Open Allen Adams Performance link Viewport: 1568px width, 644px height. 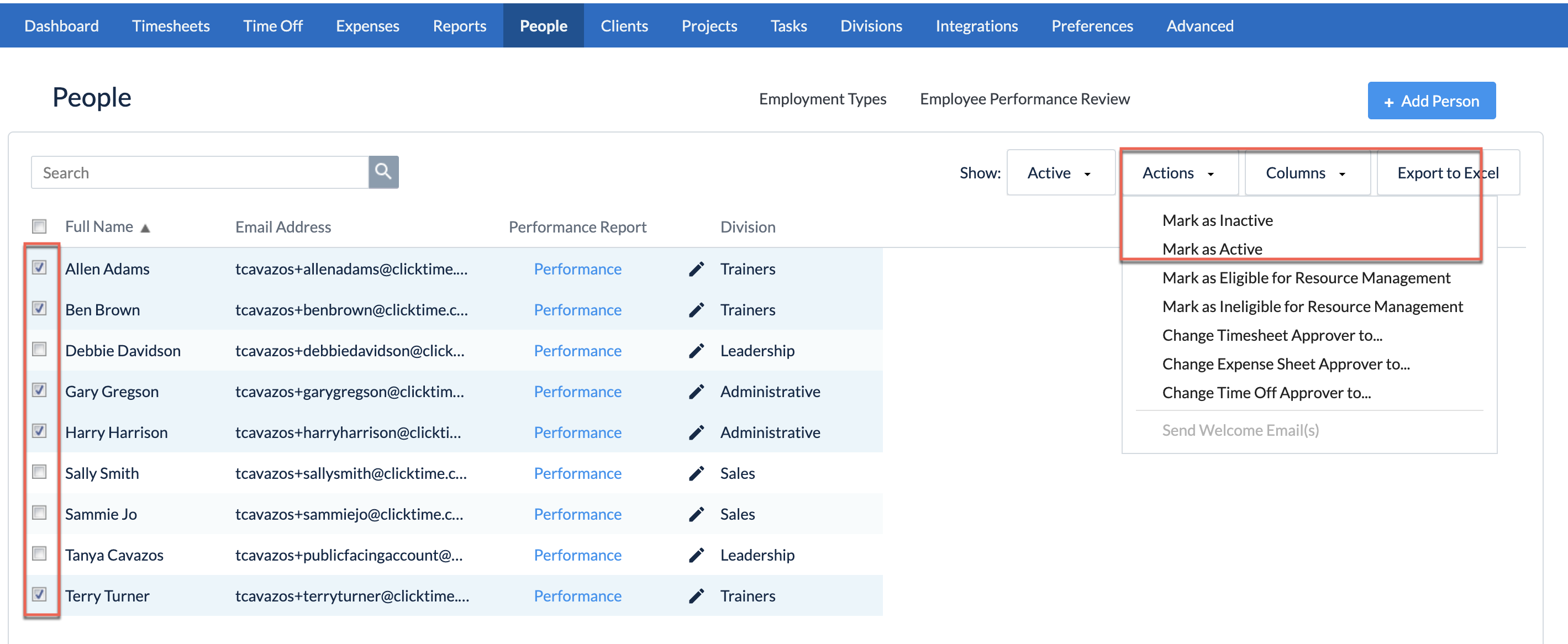pos(578,269)
